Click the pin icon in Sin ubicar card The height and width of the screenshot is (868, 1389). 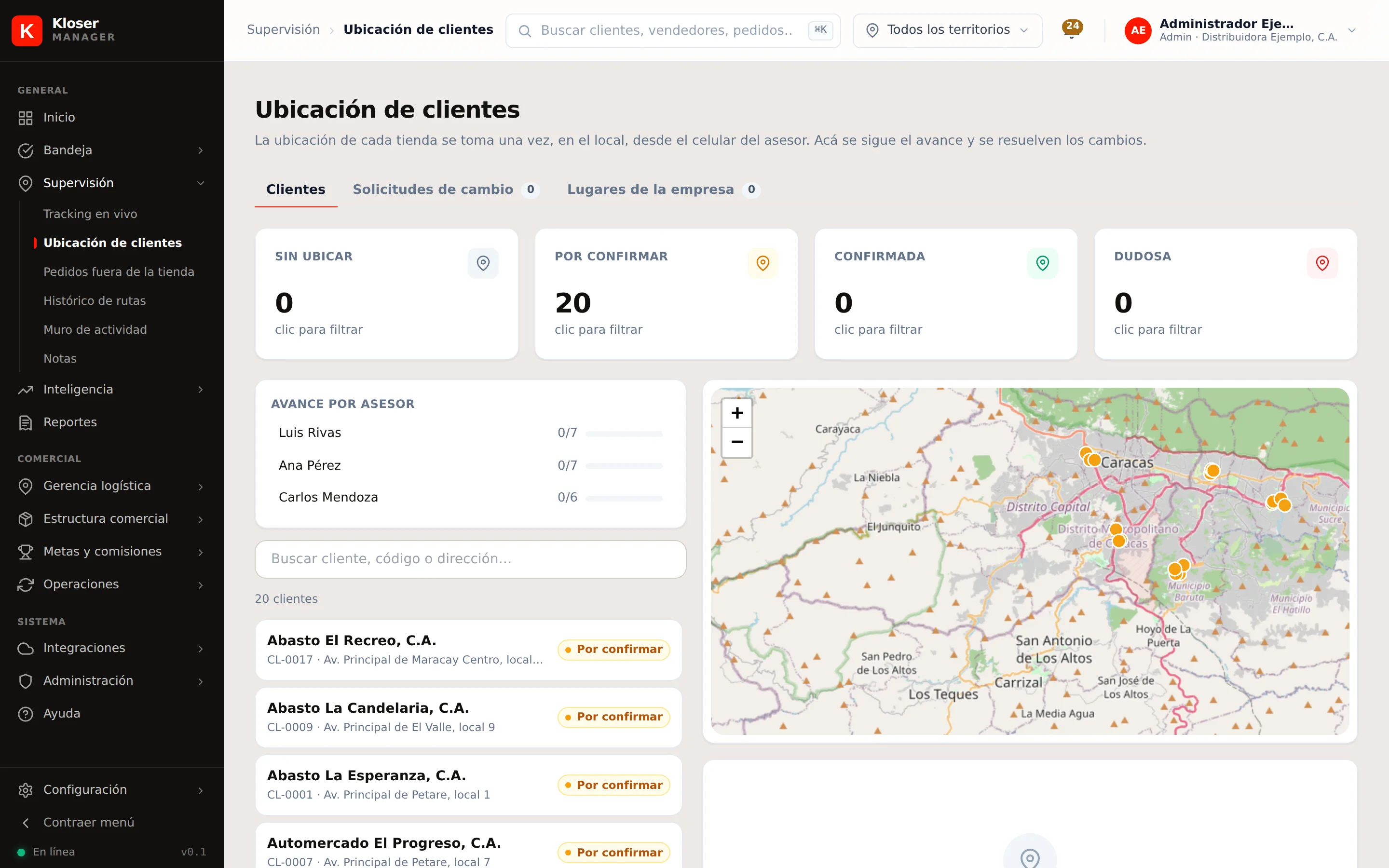click(483, 263)
